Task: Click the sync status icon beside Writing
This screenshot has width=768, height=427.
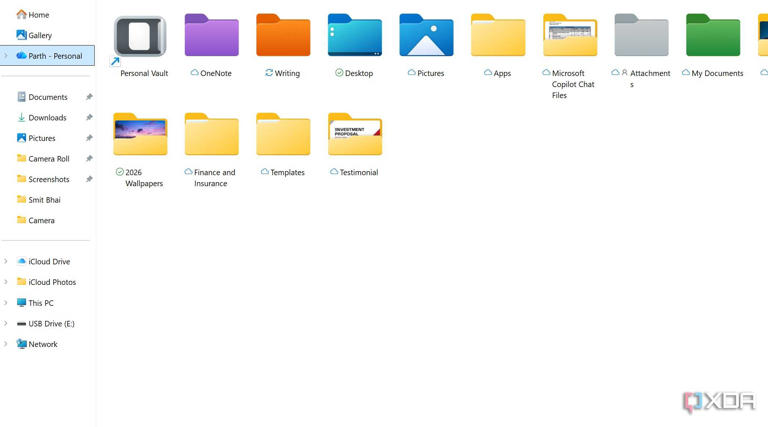Action: [269, 72]
